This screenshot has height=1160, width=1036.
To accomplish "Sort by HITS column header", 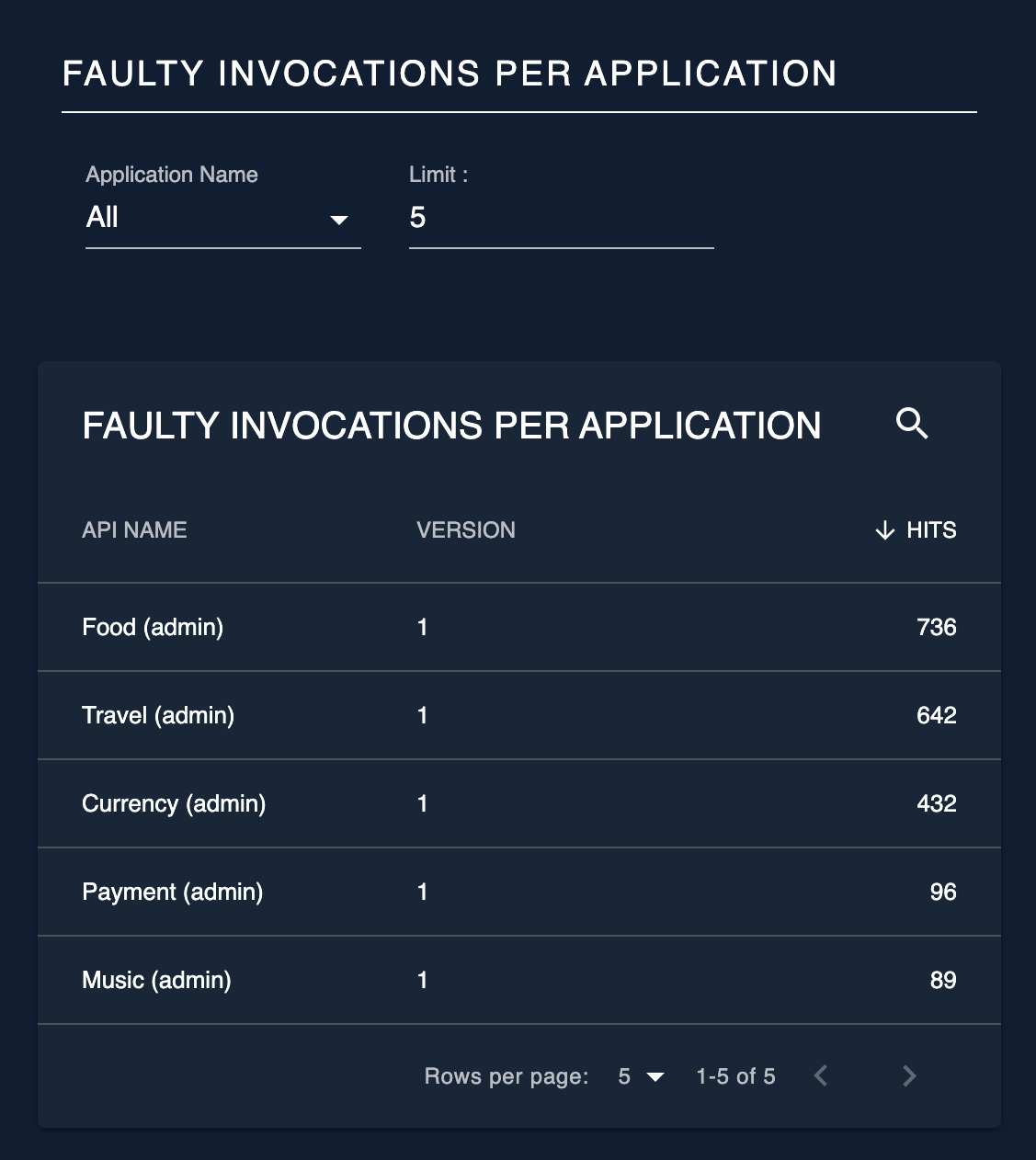I will click(930, 530).
